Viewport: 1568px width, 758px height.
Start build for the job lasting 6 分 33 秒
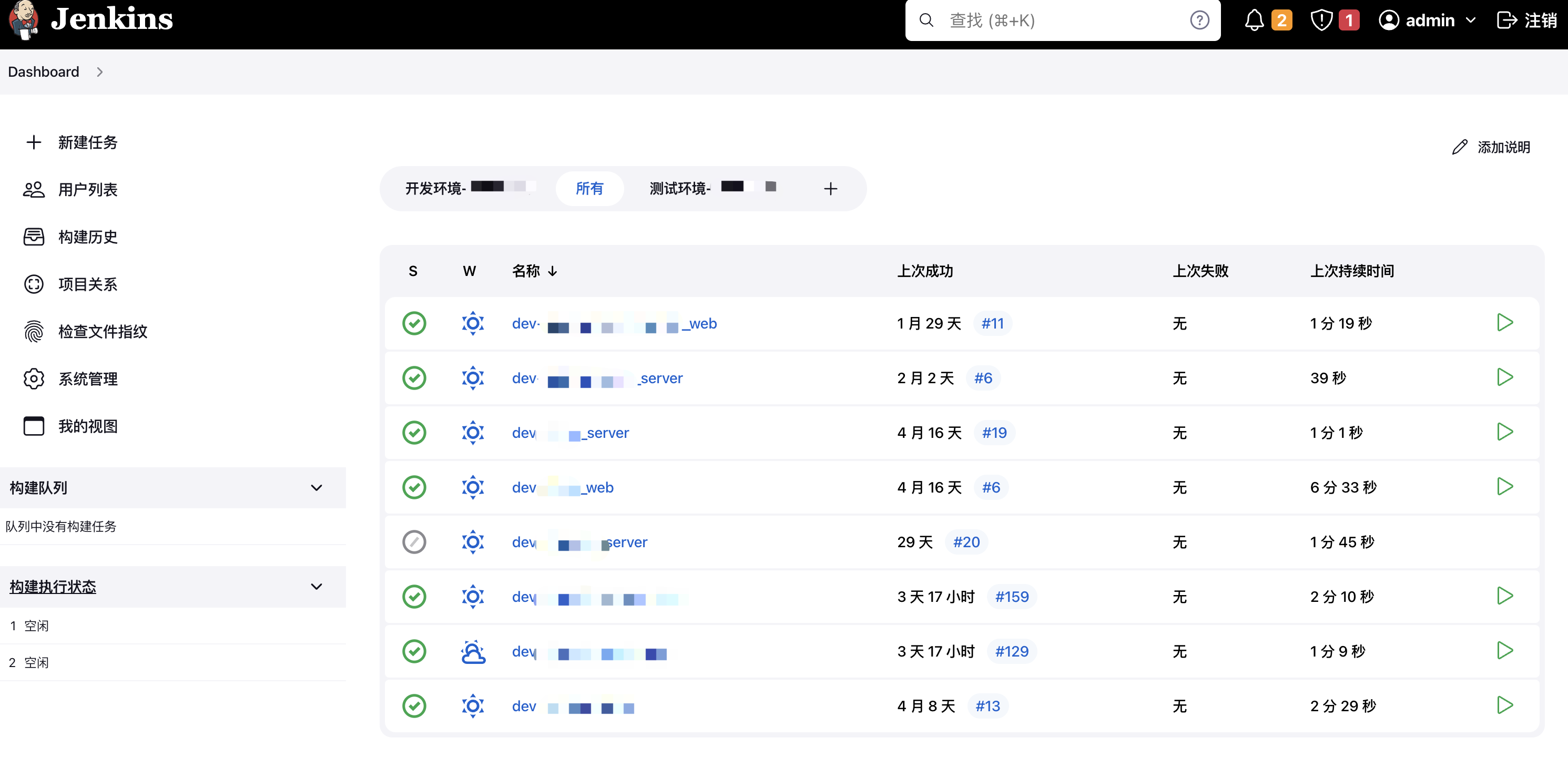[1504, 487]
